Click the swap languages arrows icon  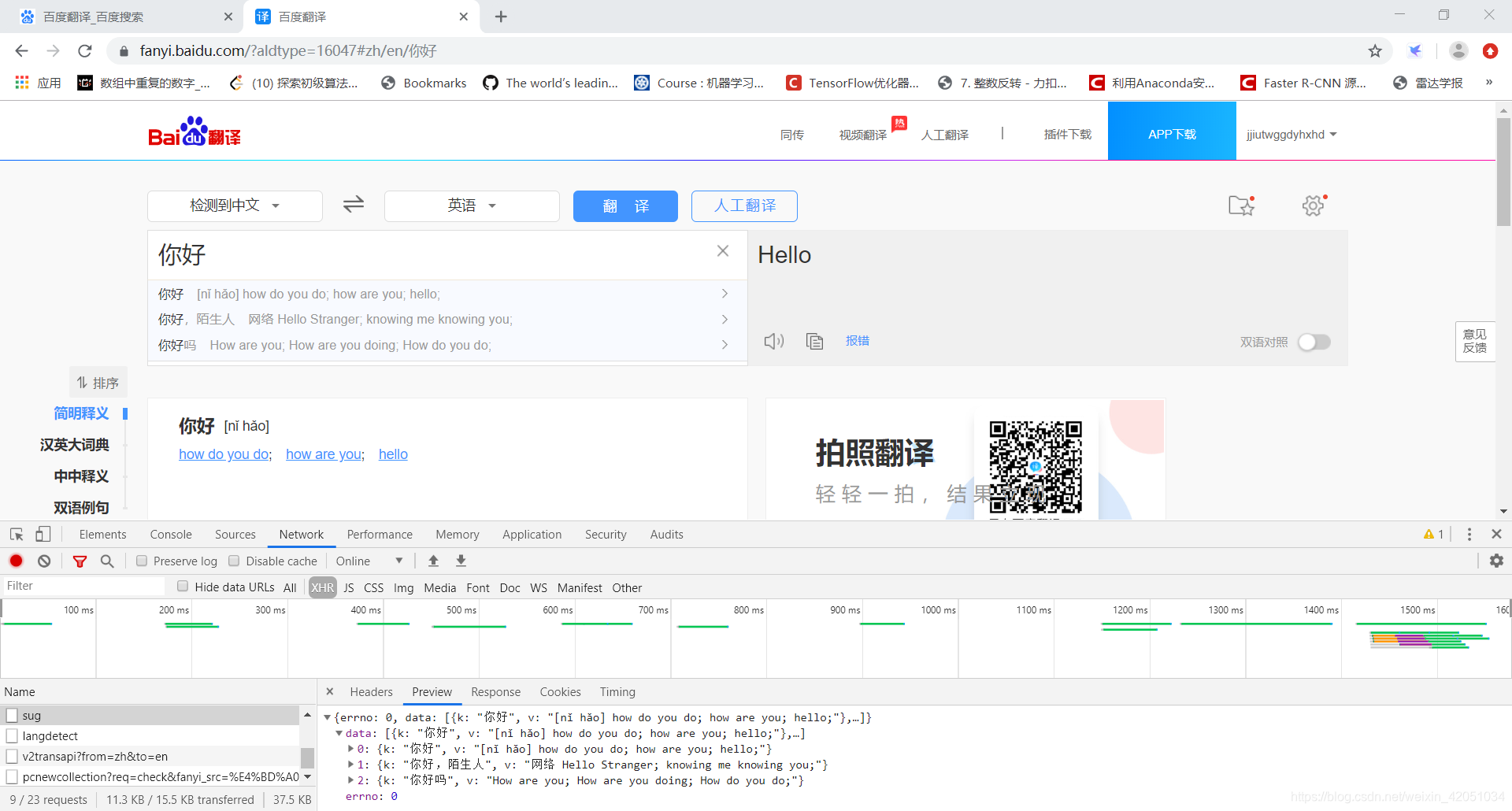[354, 205]
